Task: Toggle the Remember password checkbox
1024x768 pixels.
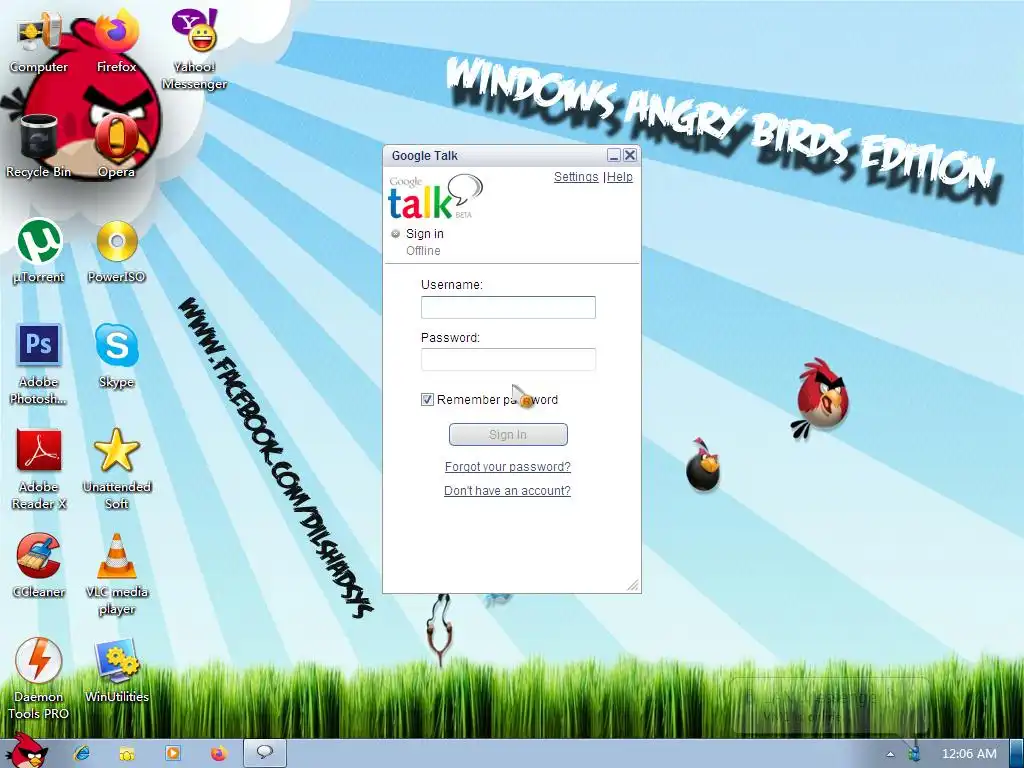Action: 427,400
